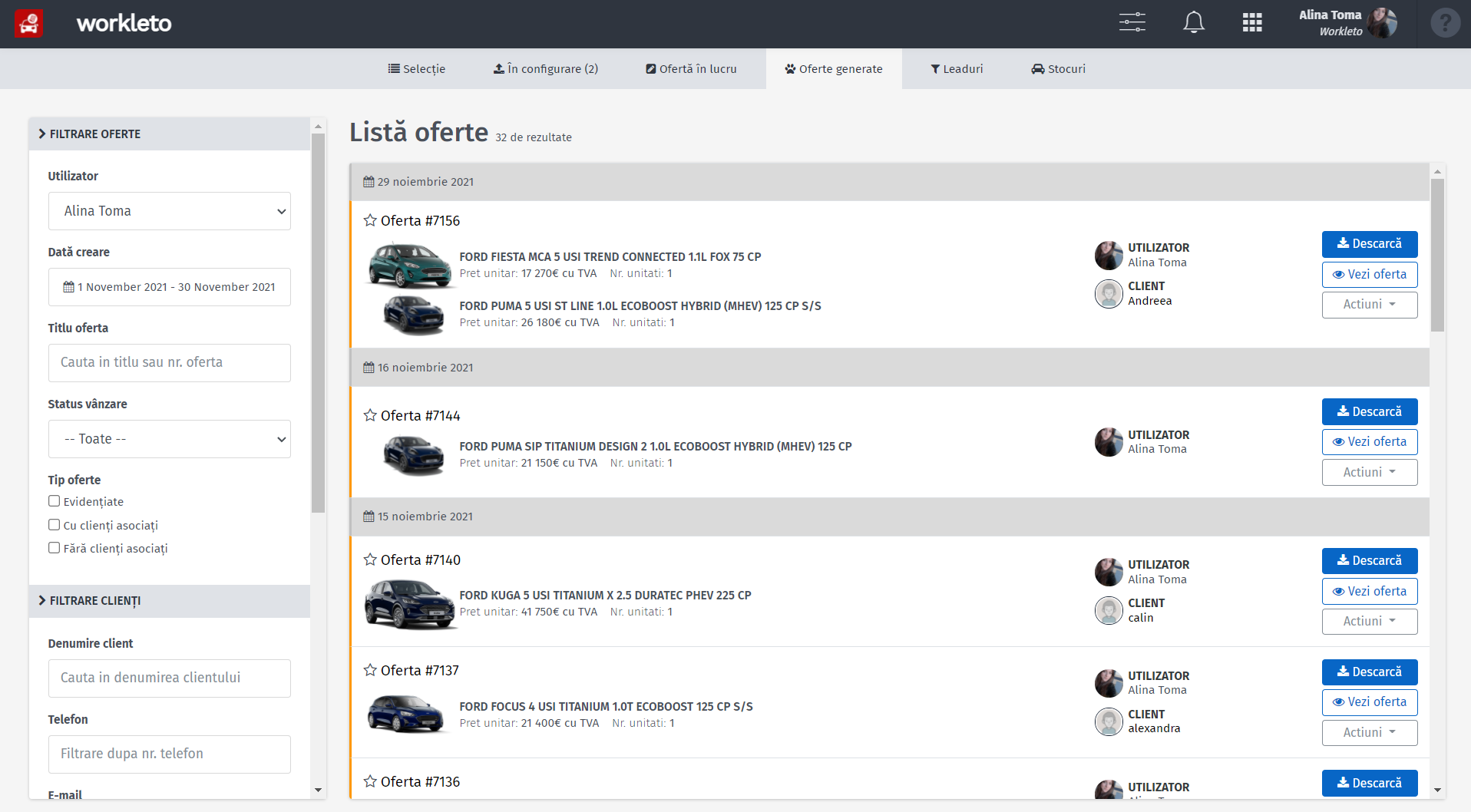1471x812 pixels.
Task: Click client calin avatar icon
Action: pos(1109,611)
